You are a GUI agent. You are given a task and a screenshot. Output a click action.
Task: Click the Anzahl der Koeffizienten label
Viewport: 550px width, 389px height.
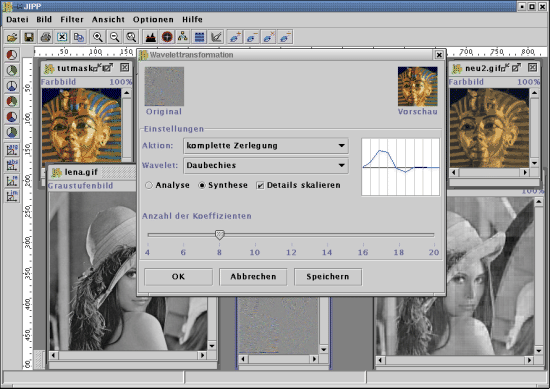point(196,216)
